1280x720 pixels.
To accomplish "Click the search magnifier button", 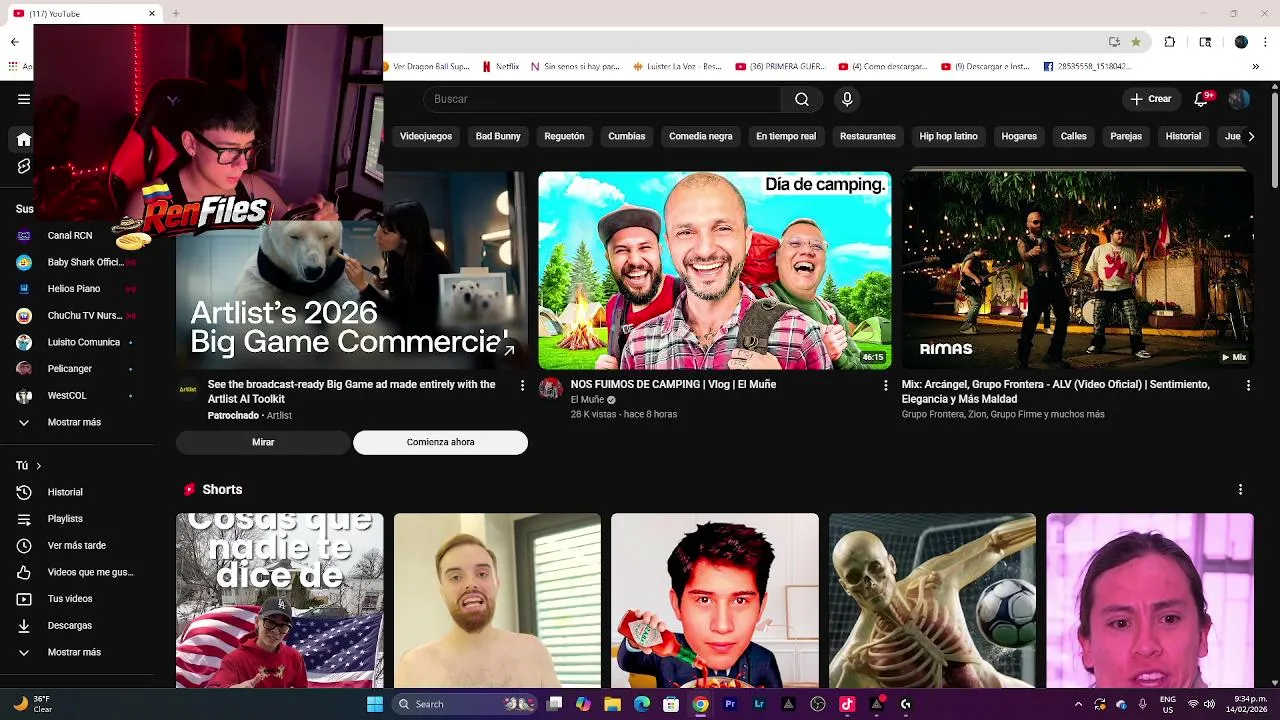I will (801, 99).
